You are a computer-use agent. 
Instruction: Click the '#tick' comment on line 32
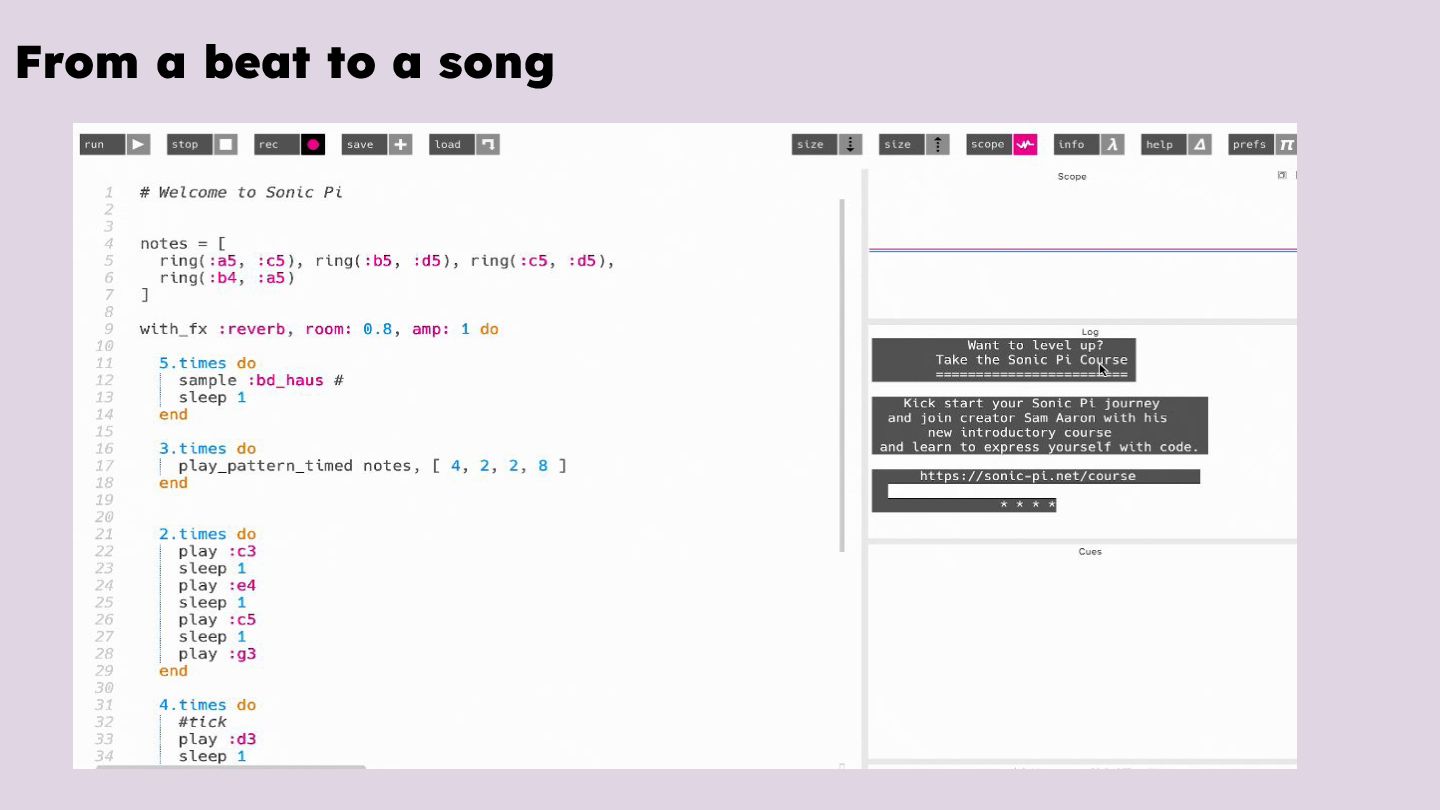point(203,722)
